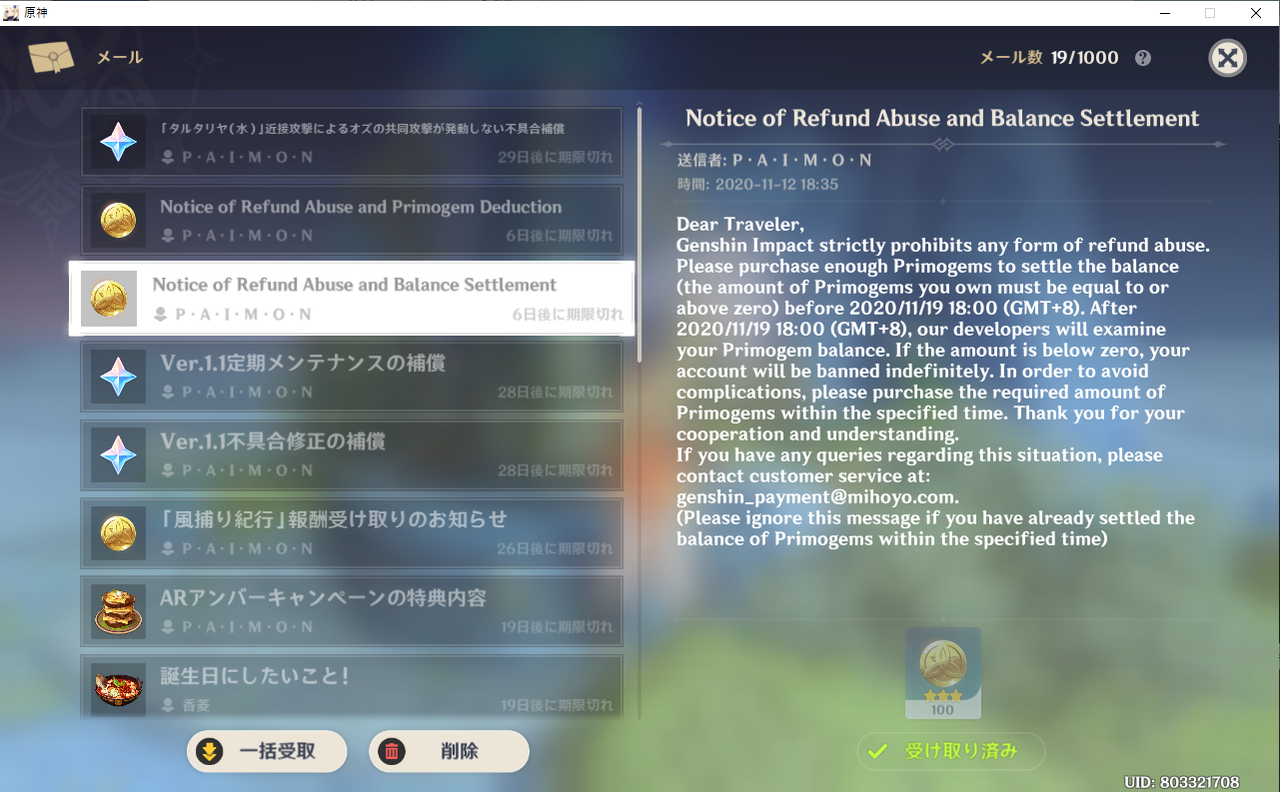This screenshot has height=792, width=1280.
Task: Click the mora coin icon of Primogem Deduction mail
Action: tap(118, 220)
